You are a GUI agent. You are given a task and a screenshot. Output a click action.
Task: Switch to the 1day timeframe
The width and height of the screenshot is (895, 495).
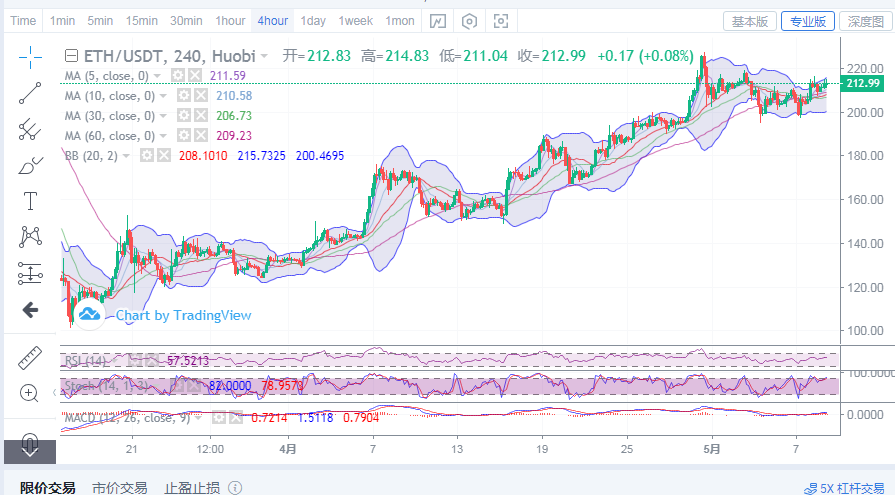313,21
